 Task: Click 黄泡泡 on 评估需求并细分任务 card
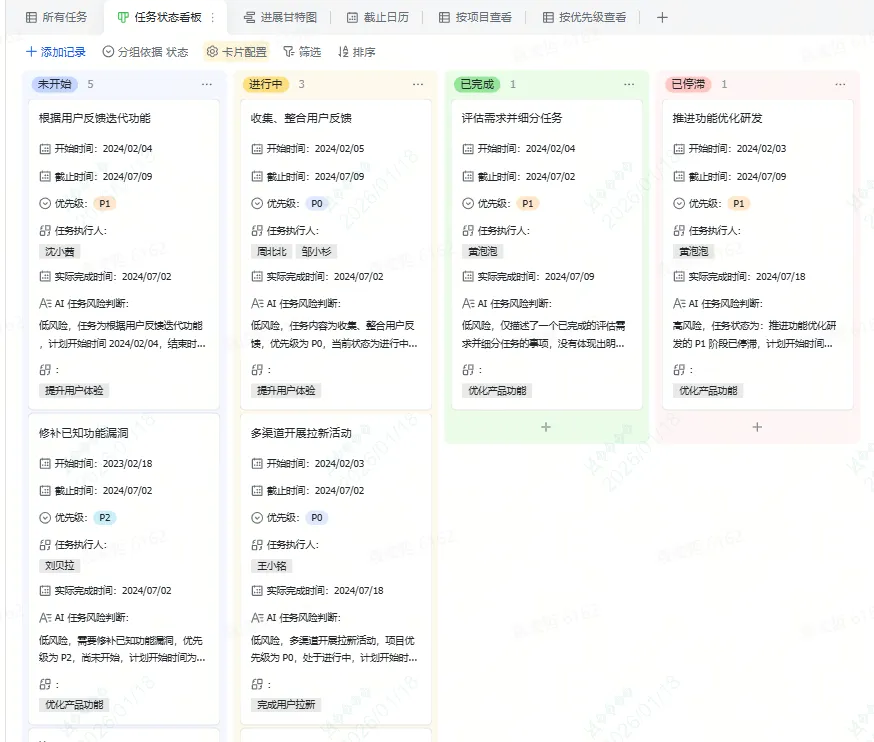pyautogui.click(x=483, y=251)
